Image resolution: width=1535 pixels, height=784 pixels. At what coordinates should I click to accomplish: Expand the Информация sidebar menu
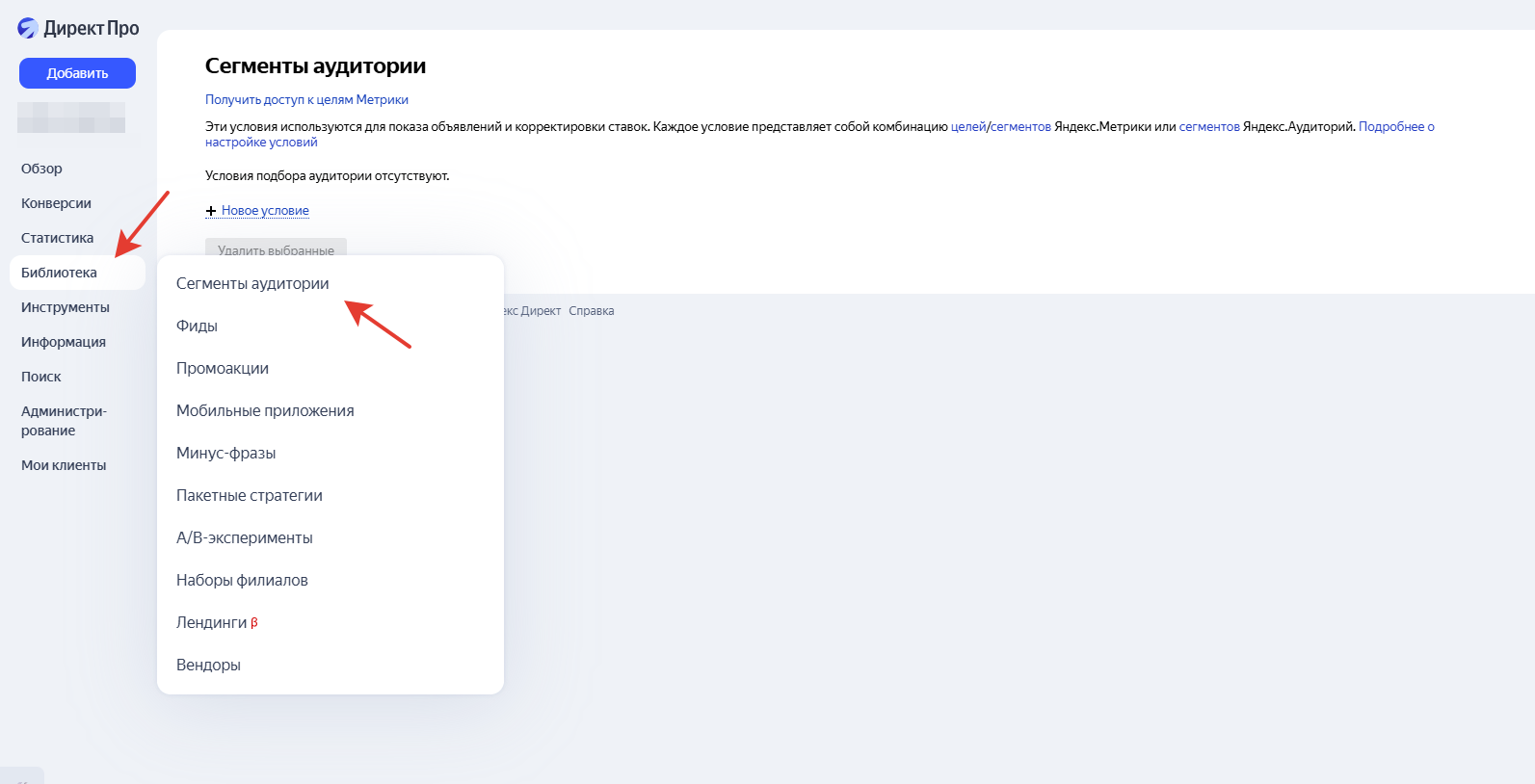click(x=64, y=342)
